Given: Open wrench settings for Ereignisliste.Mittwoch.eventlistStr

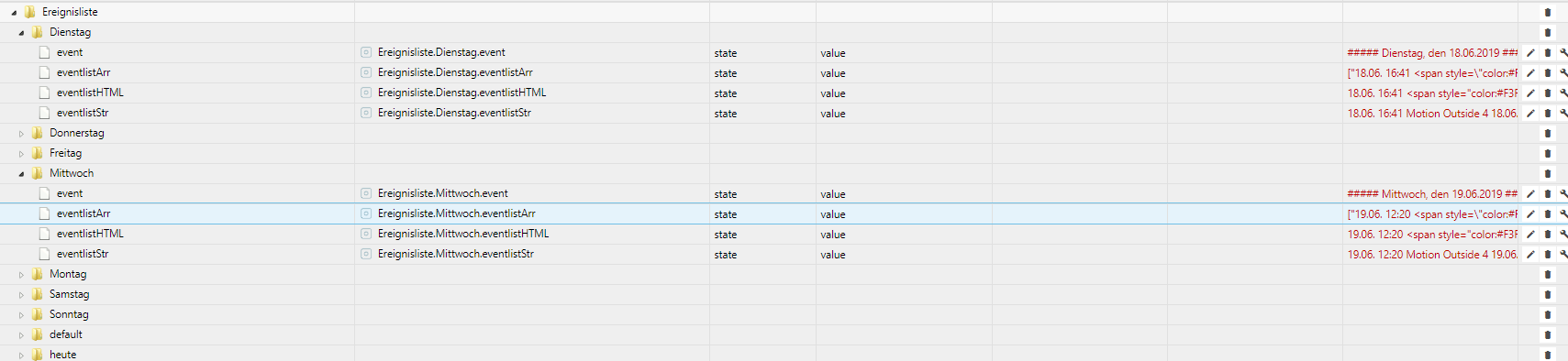Looking at the screenshot, I should tap(1563, 255).
